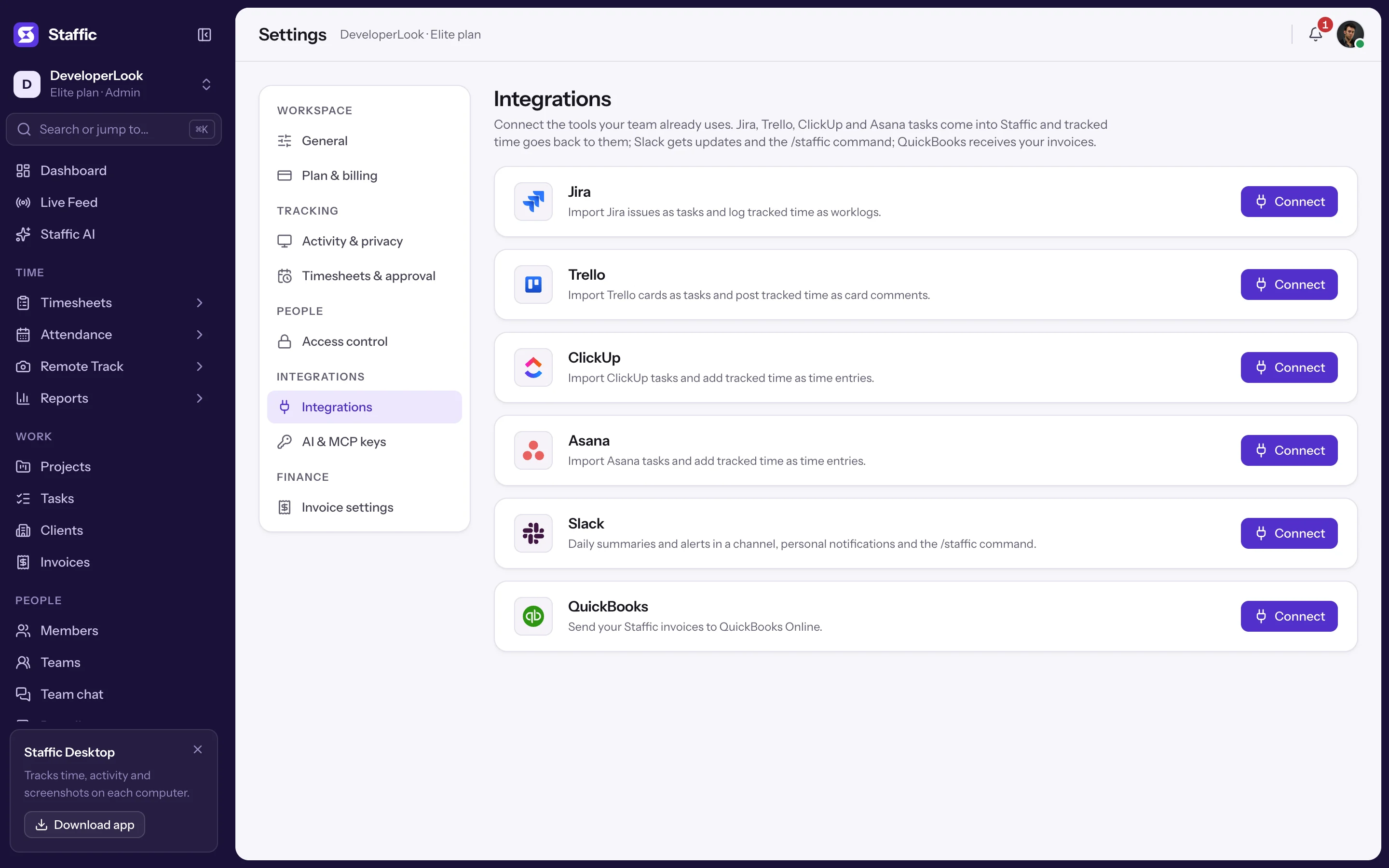
Task: Connect the Asana integration
Action: point(1289,450)
